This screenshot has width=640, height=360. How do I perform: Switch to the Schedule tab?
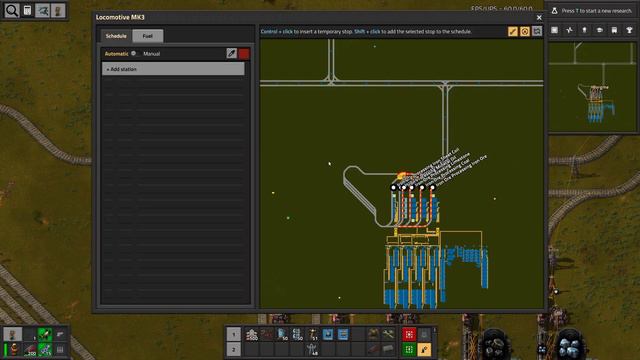(116, 36)
